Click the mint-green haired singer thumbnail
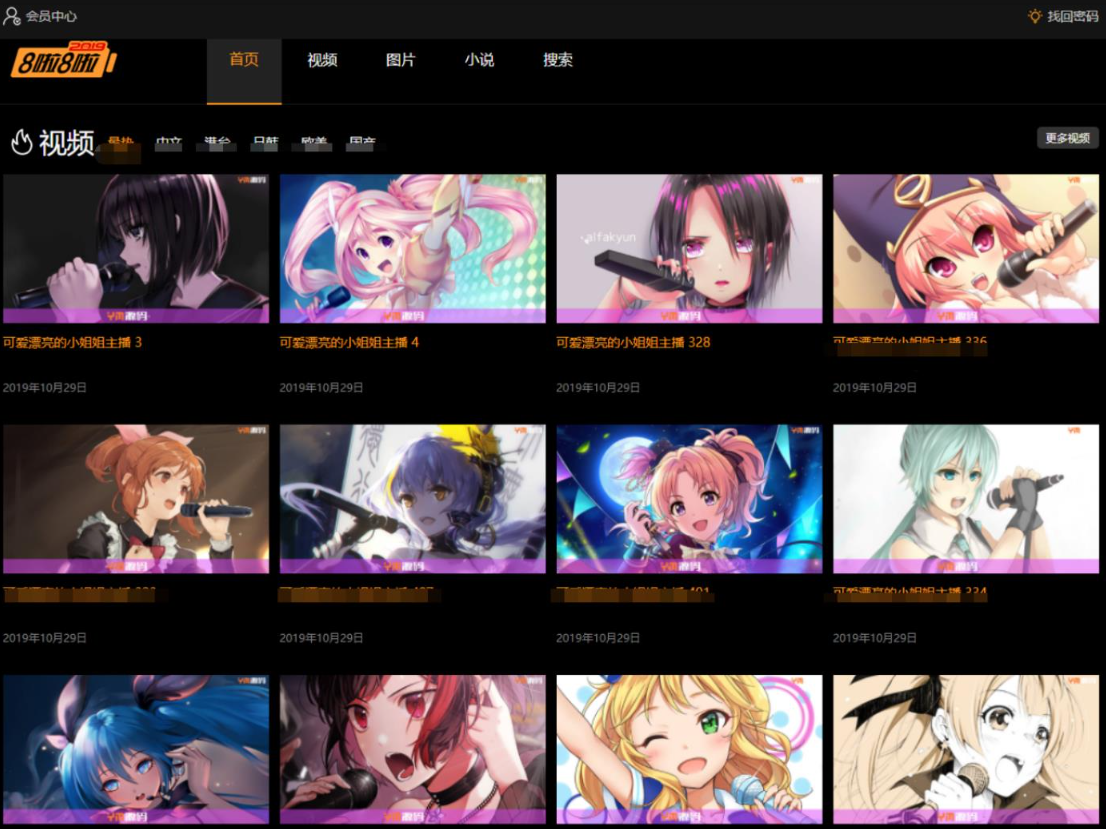 click(965, 497)
